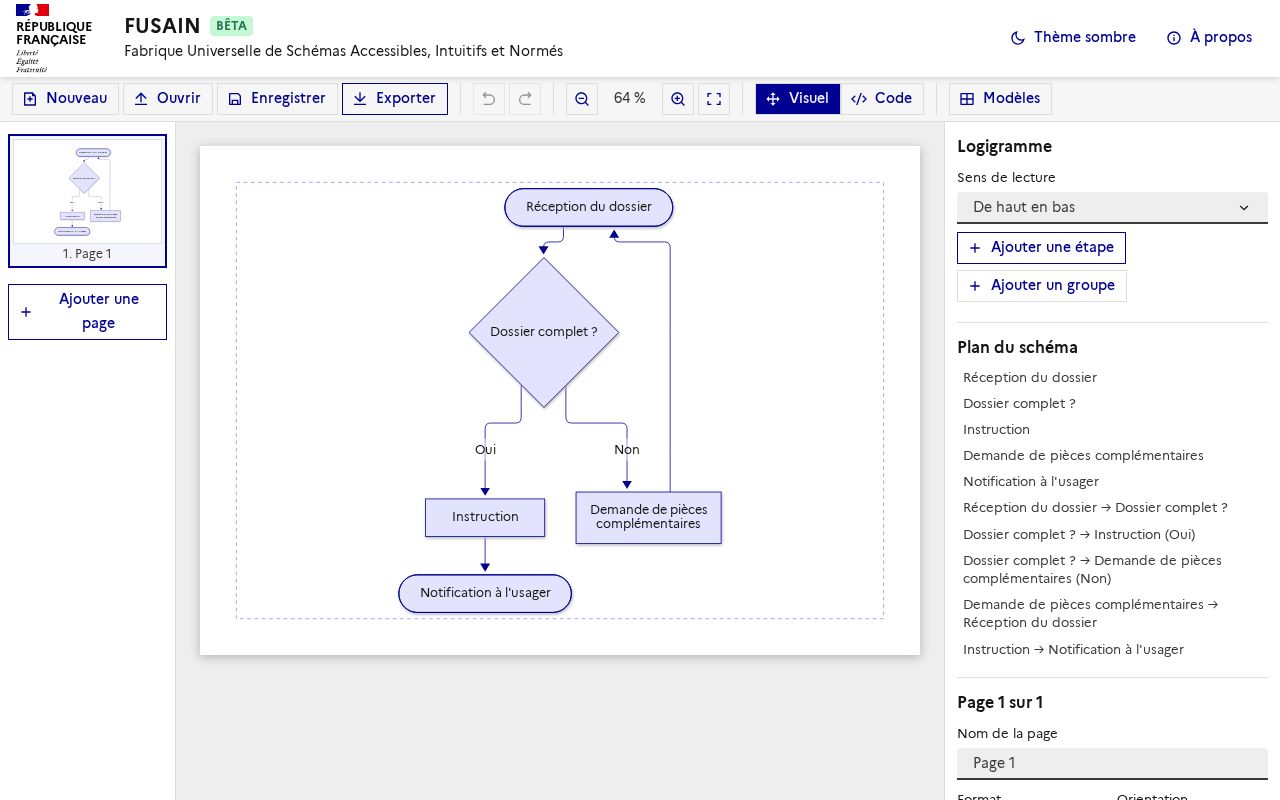
Task: Click the République Française logo
Action: tap(54, 38)
